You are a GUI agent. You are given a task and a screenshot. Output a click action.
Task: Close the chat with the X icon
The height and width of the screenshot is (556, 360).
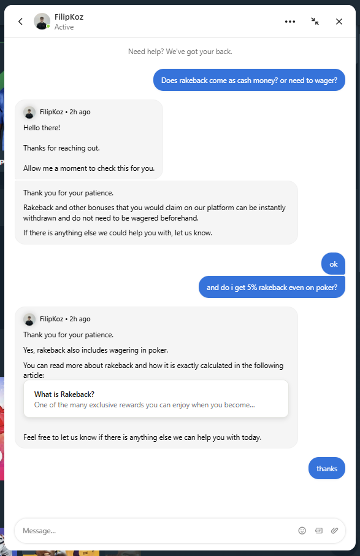(x=339, y=22)
